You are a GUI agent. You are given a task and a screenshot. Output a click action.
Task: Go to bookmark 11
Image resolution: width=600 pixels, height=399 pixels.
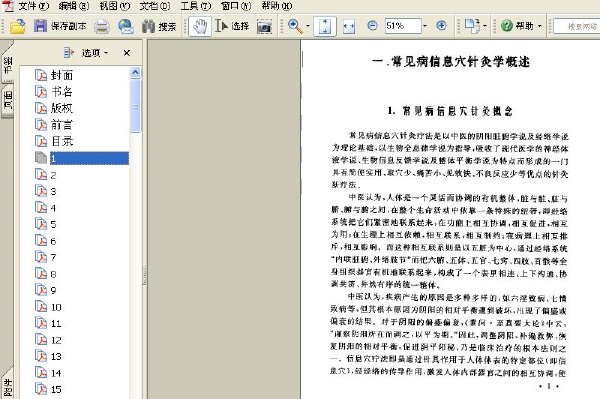click(56, 324)
